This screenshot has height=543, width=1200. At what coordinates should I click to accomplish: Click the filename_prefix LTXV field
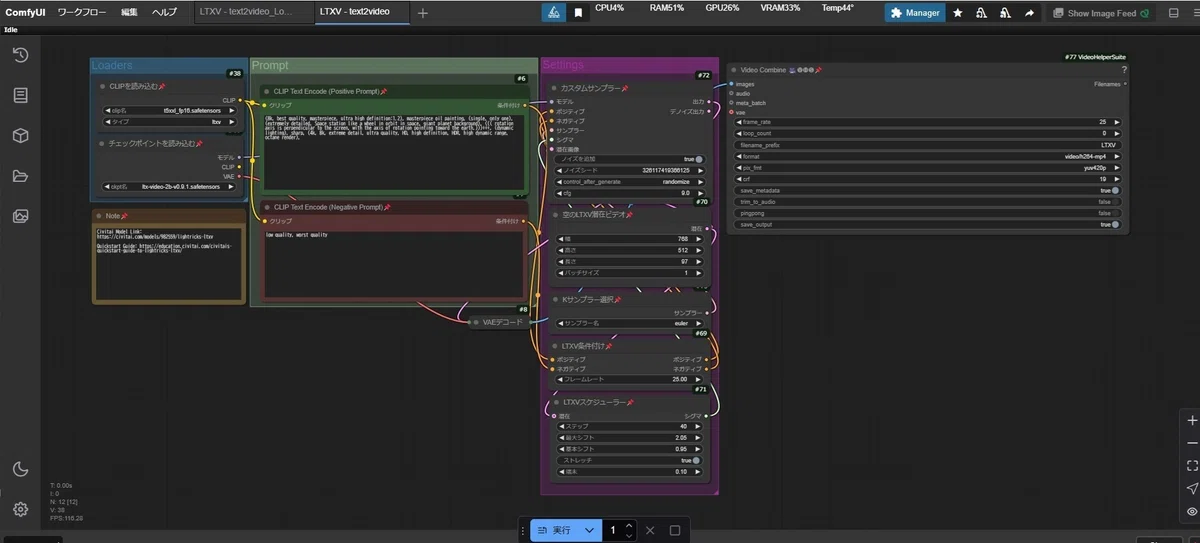click(926, 144)
